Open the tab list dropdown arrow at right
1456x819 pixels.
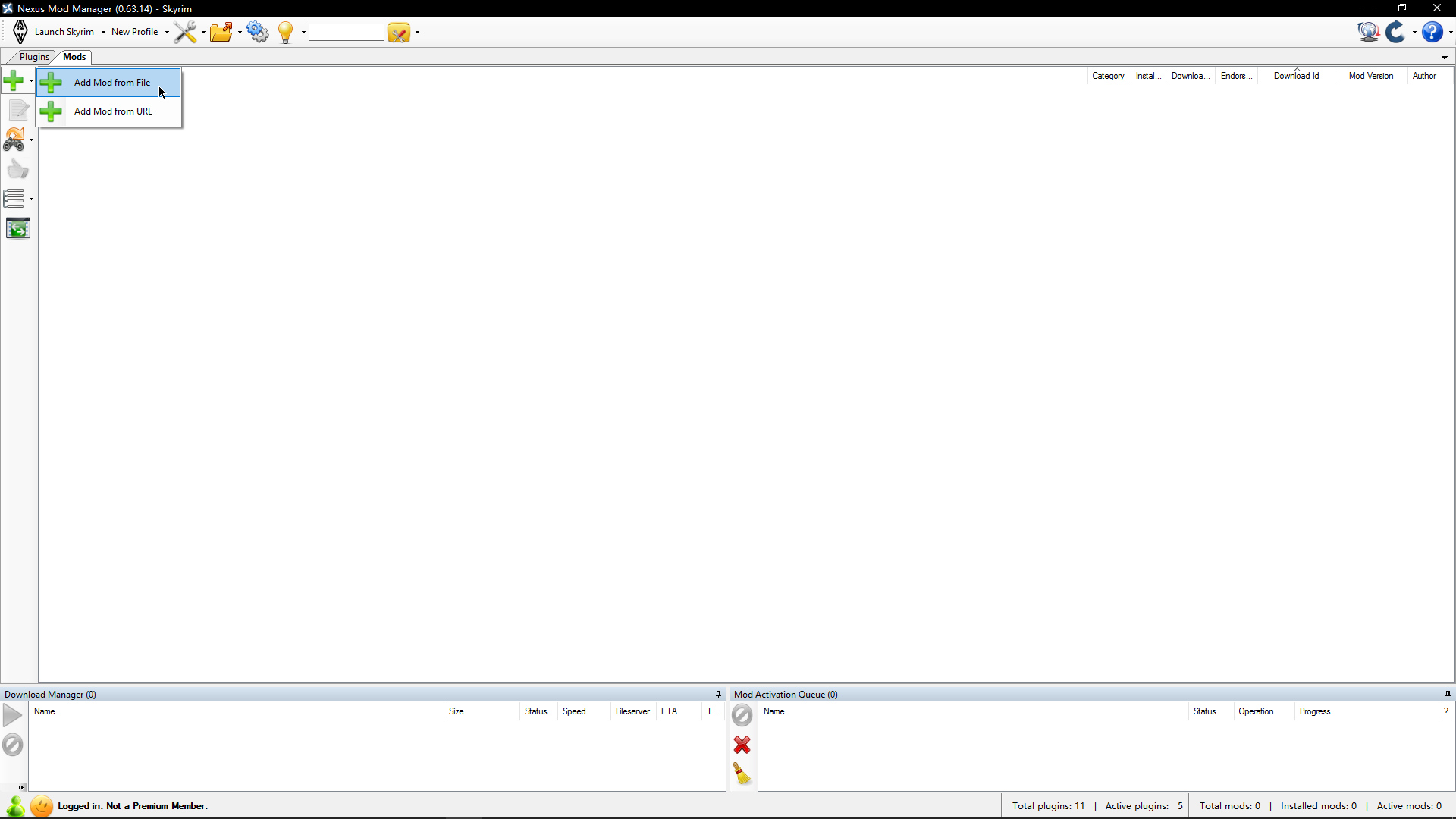[x=1444, y=58]
